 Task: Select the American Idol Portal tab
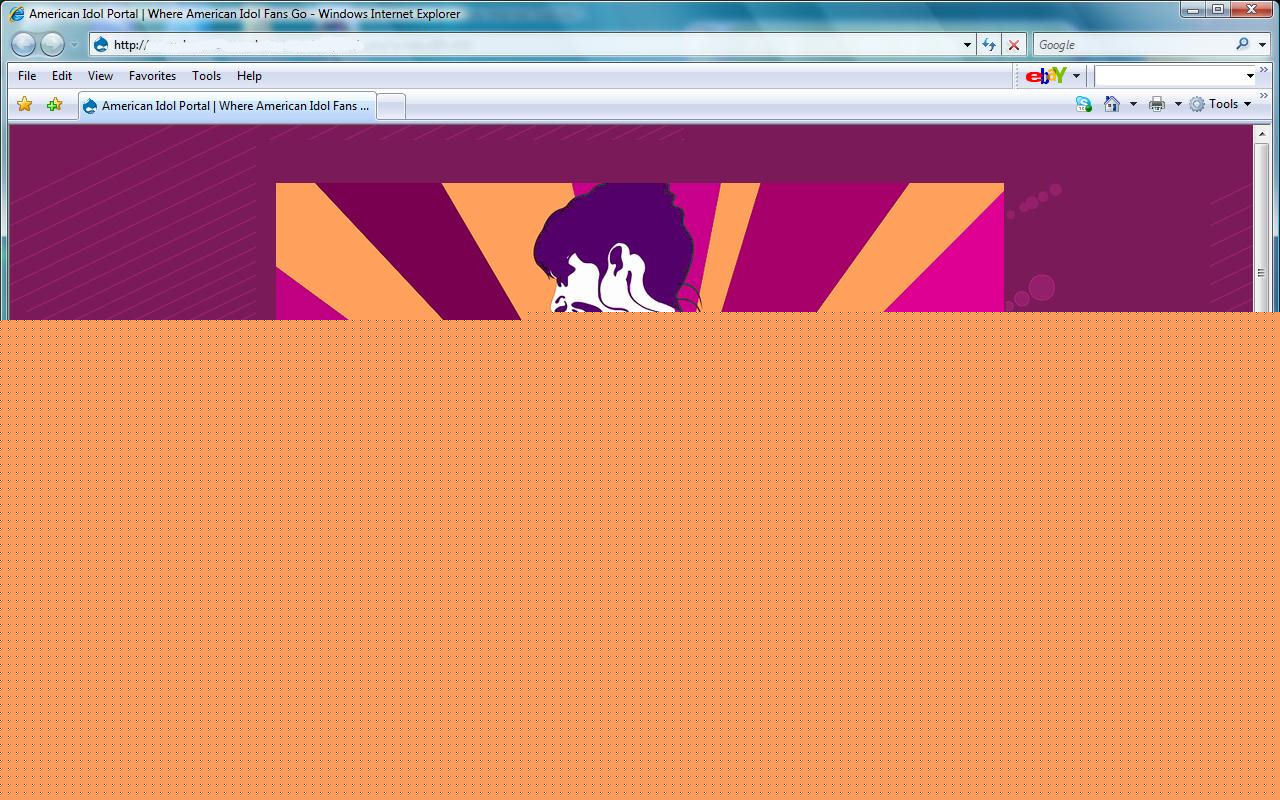(227, 106)
